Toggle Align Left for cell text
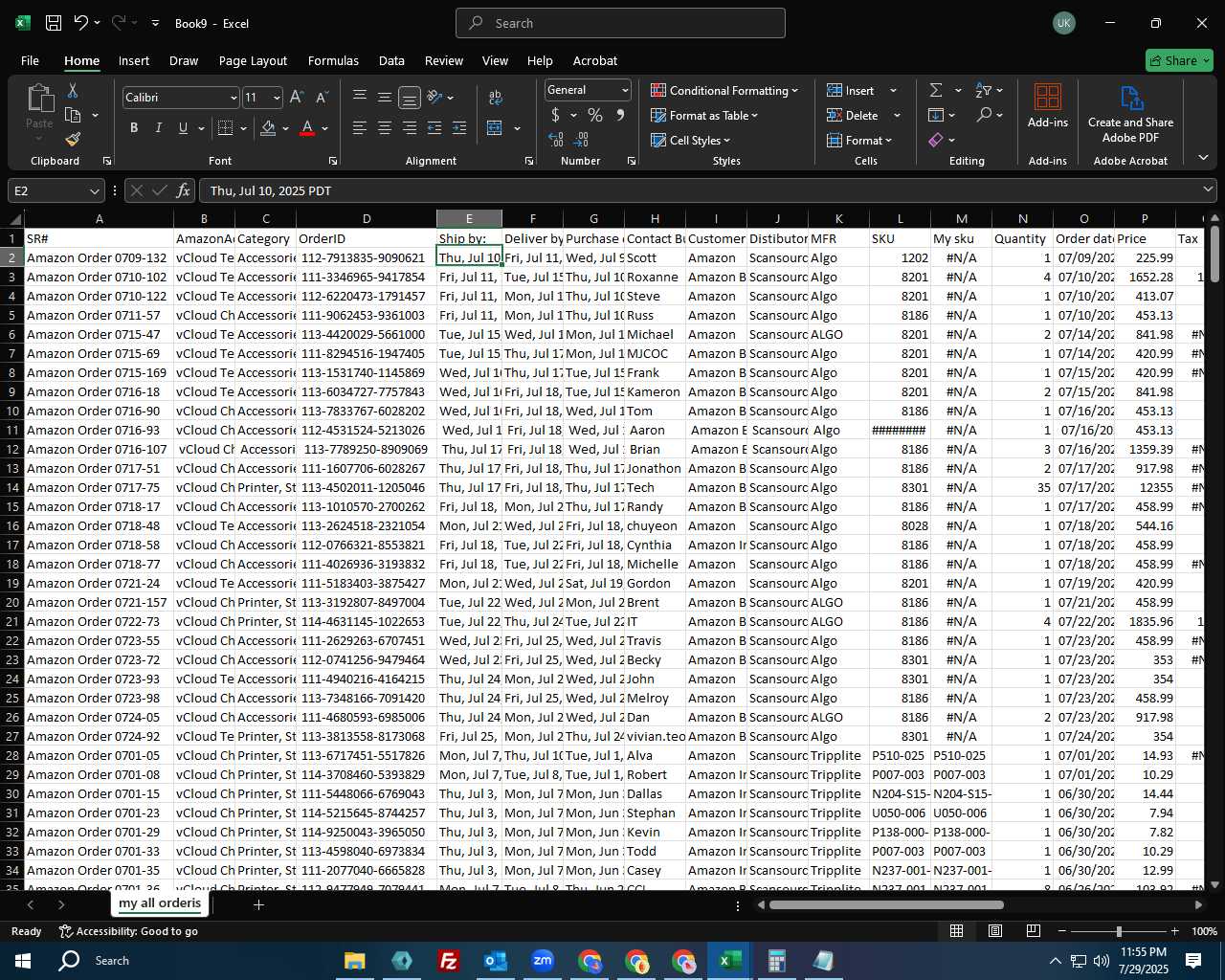1225x980 pixels. [x=360, y=128]
